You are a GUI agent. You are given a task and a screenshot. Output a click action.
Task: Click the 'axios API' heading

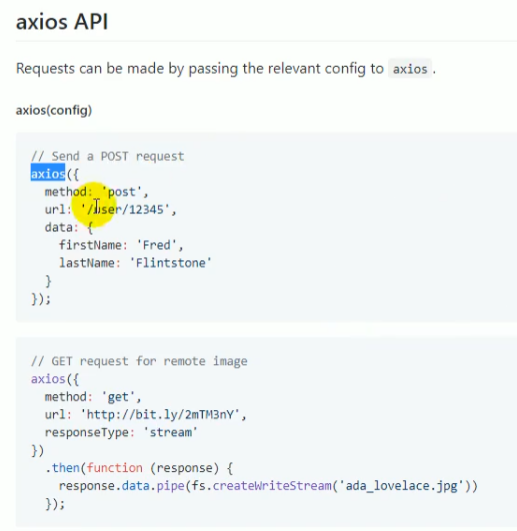click(62, 22)
